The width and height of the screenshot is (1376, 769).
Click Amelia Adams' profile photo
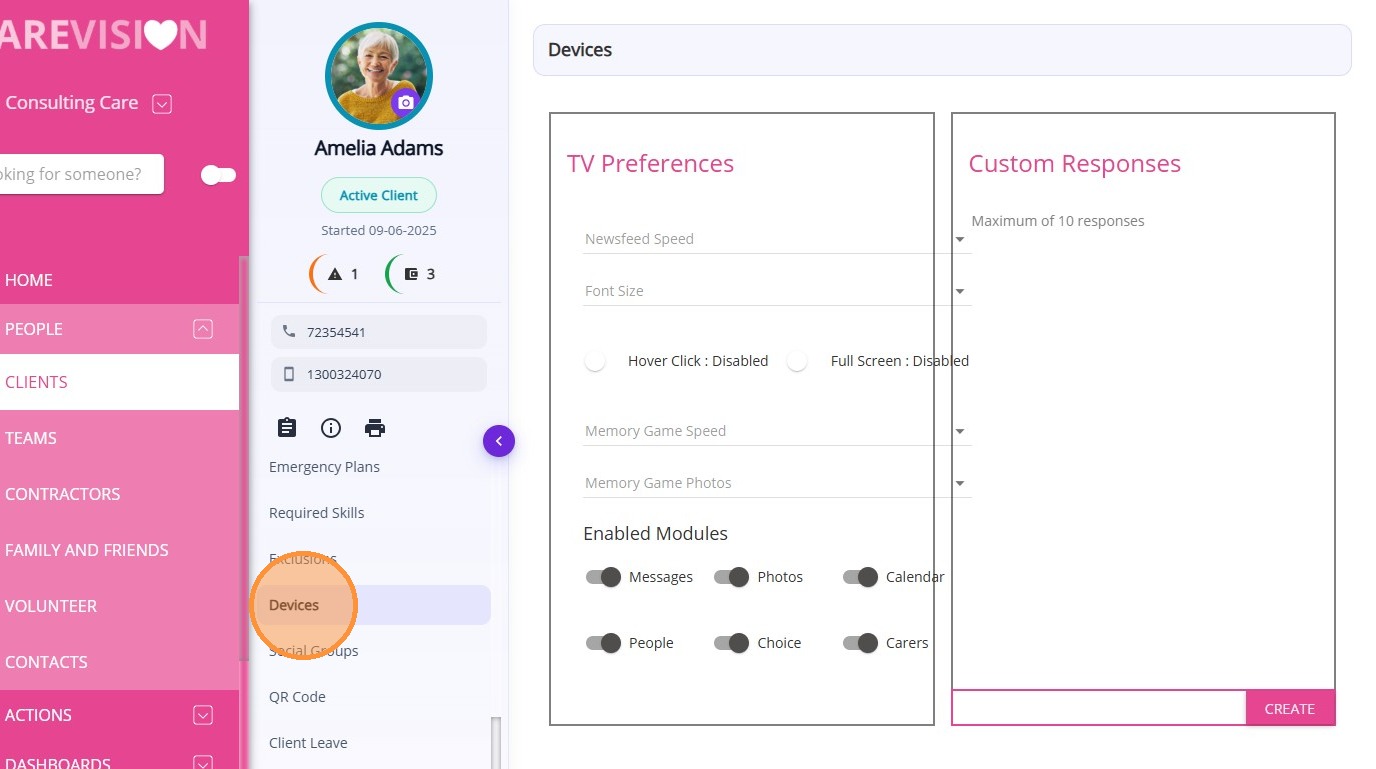[379, 76]
